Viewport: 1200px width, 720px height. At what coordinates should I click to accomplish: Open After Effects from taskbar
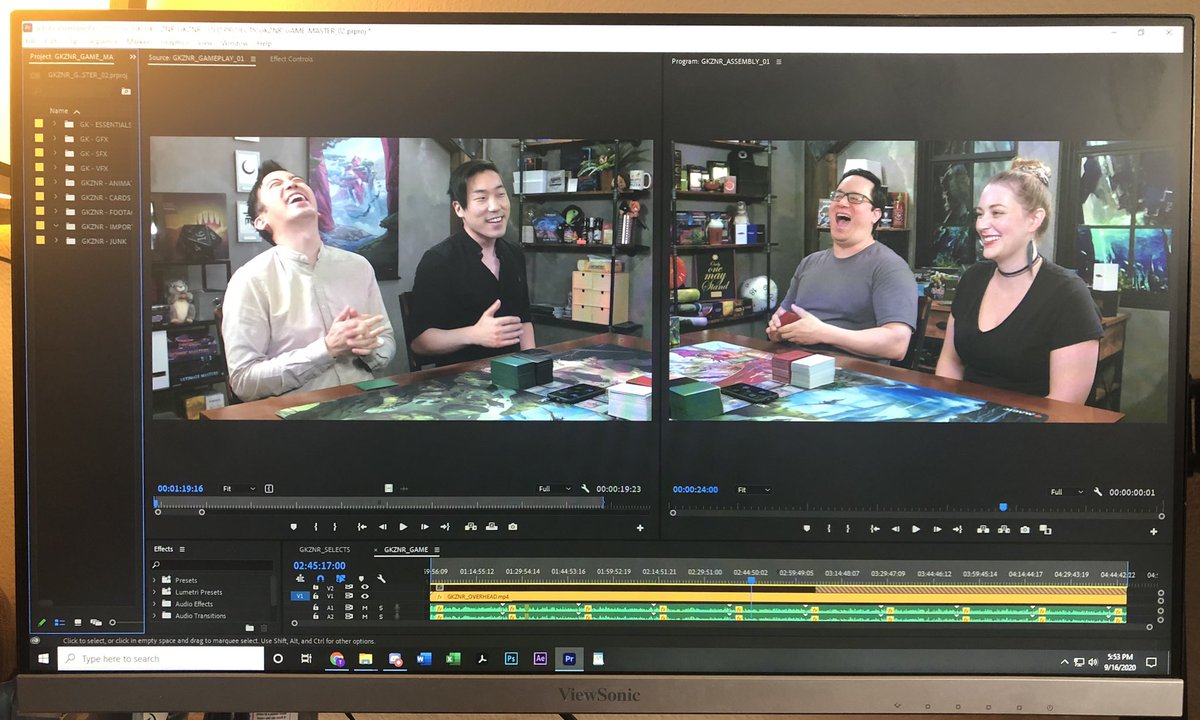[540, 659]
